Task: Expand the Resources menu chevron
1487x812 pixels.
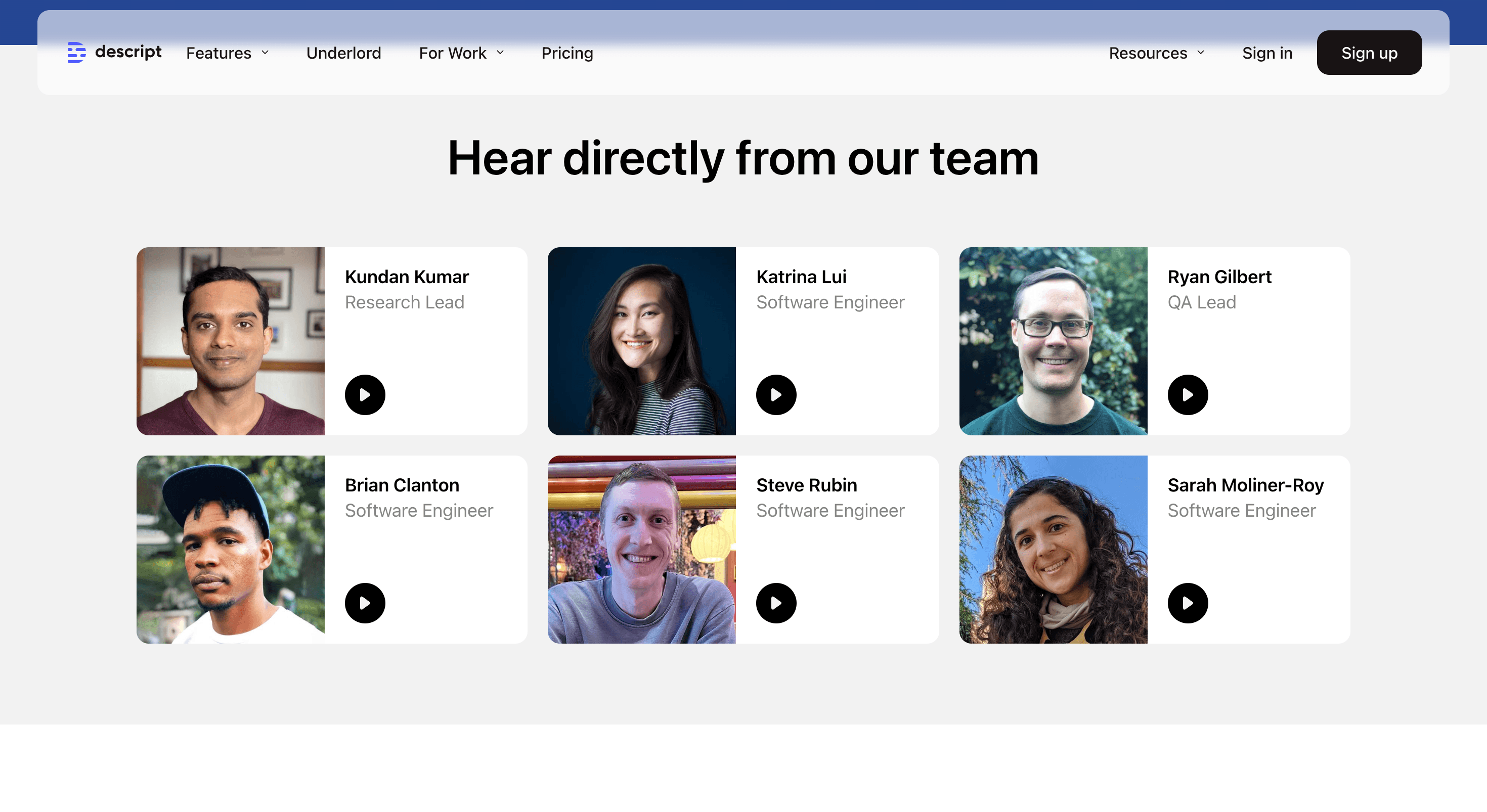Action: pyautogui.click(x=1201, y=53)
